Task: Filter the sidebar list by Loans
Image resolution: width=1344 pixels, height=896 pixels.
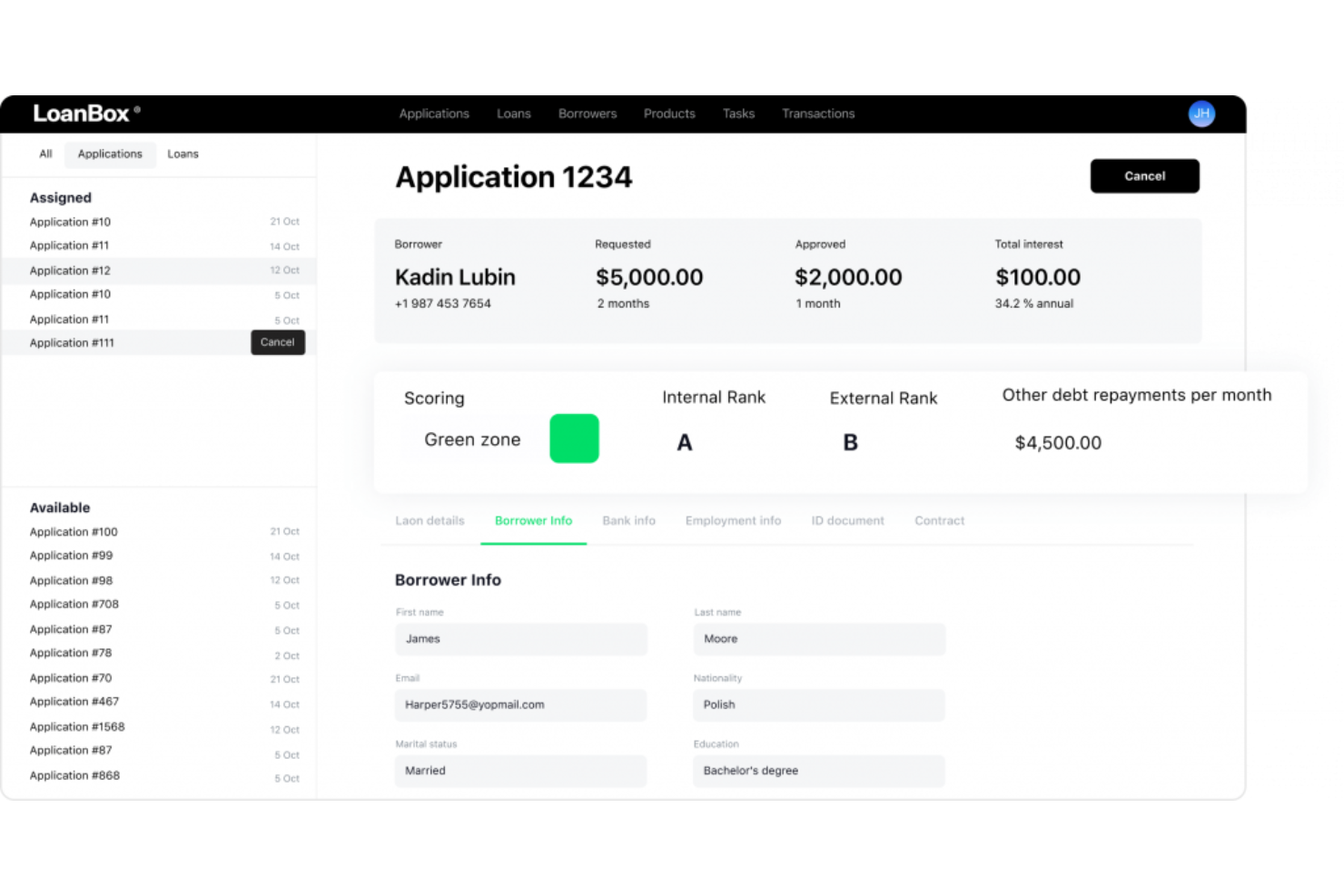Action: [183, 153]
